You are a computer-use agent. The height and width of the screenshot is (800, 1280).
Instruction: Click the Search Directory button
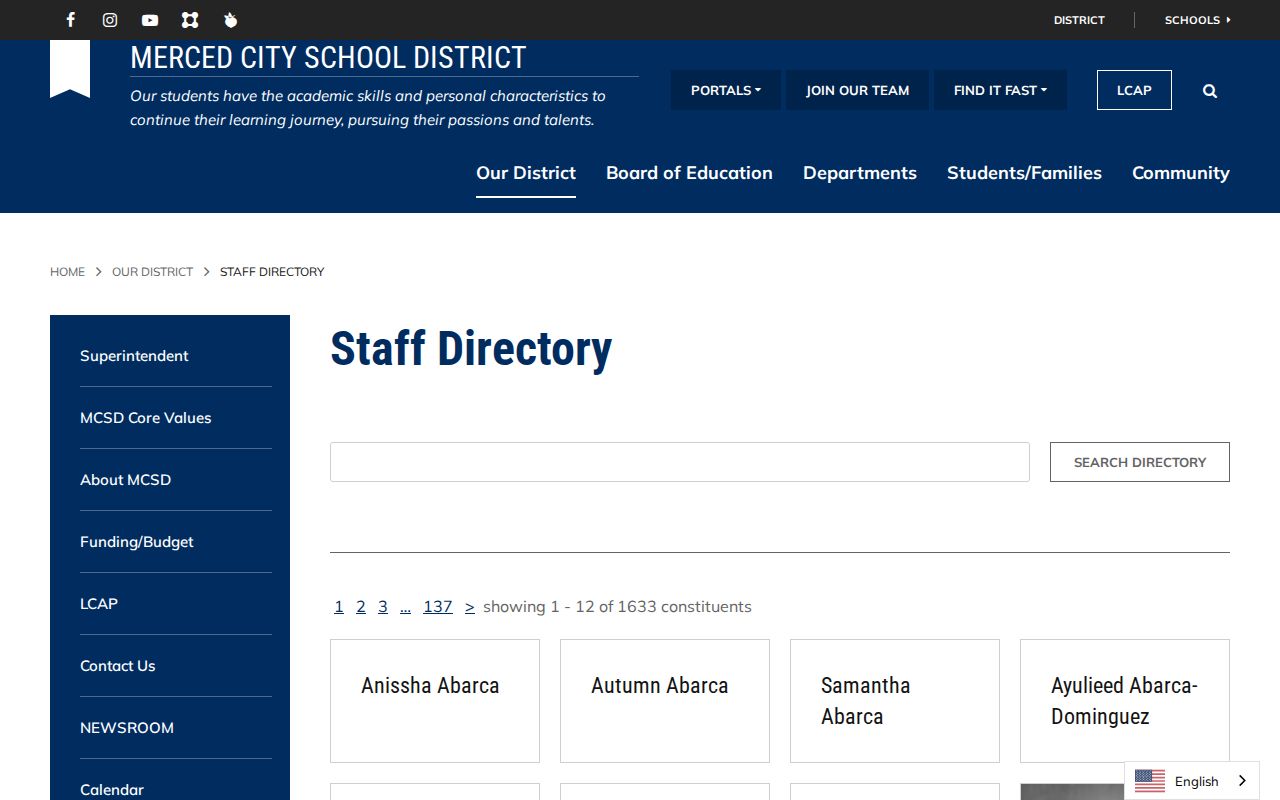pos(1140,462)
